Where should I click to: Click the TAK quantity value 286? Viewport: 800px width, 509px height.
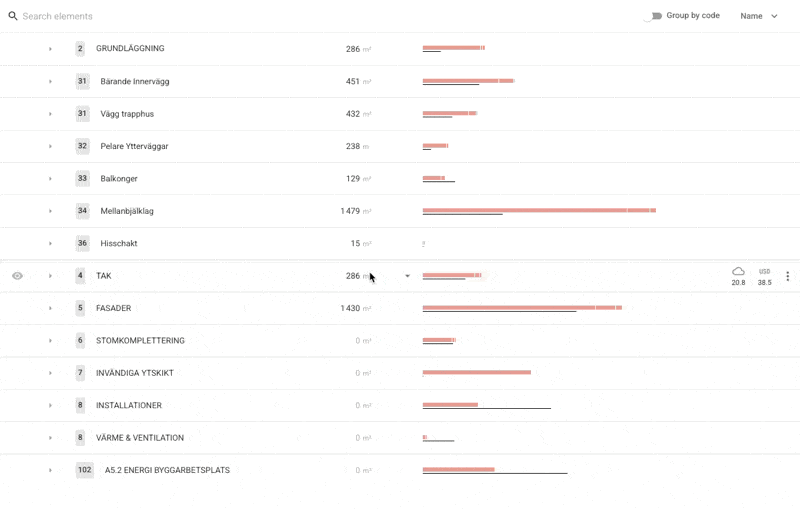(x=352, y=276)
